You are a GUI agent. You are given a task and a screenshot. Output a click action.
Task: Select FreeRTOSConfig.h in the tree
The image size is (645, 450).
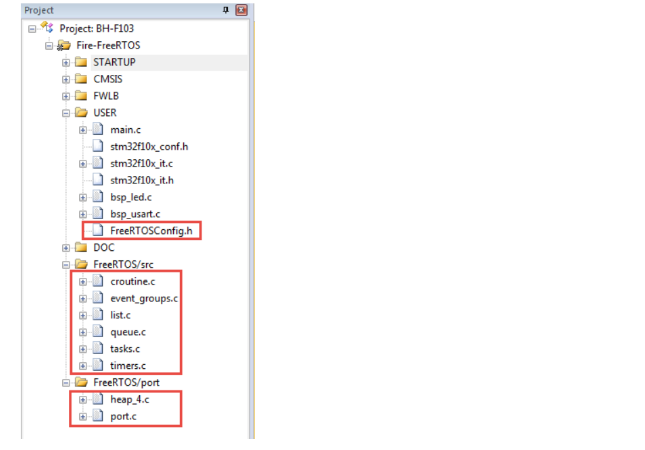pyautogui.click(x=150, y=231)
